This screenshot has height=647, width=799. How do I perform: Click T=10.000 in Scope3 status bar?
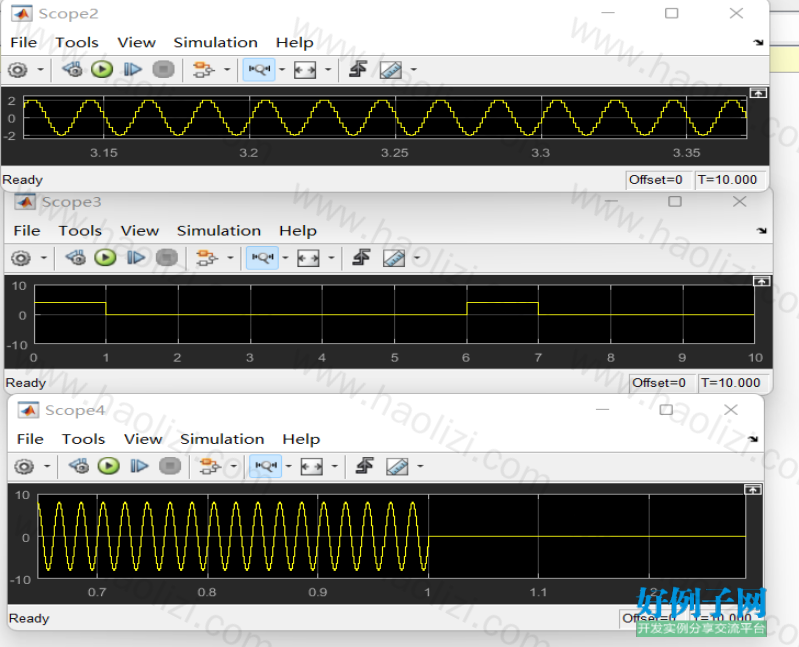point(732,383)
